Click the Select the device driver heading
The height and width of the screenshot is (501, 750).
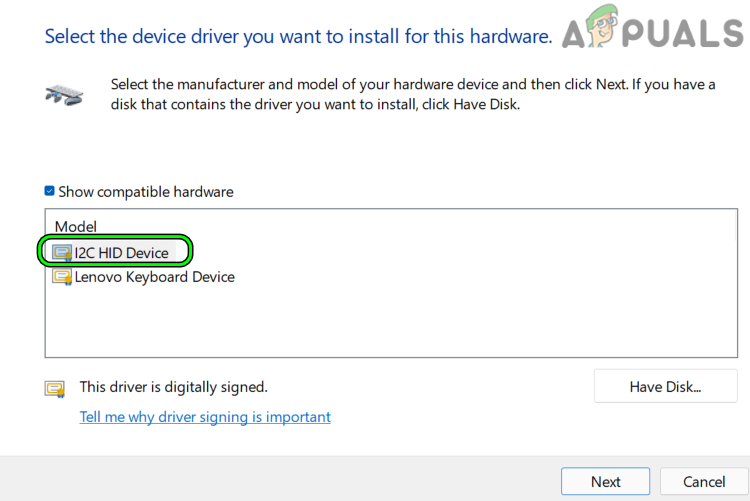[x=298, y=37]
